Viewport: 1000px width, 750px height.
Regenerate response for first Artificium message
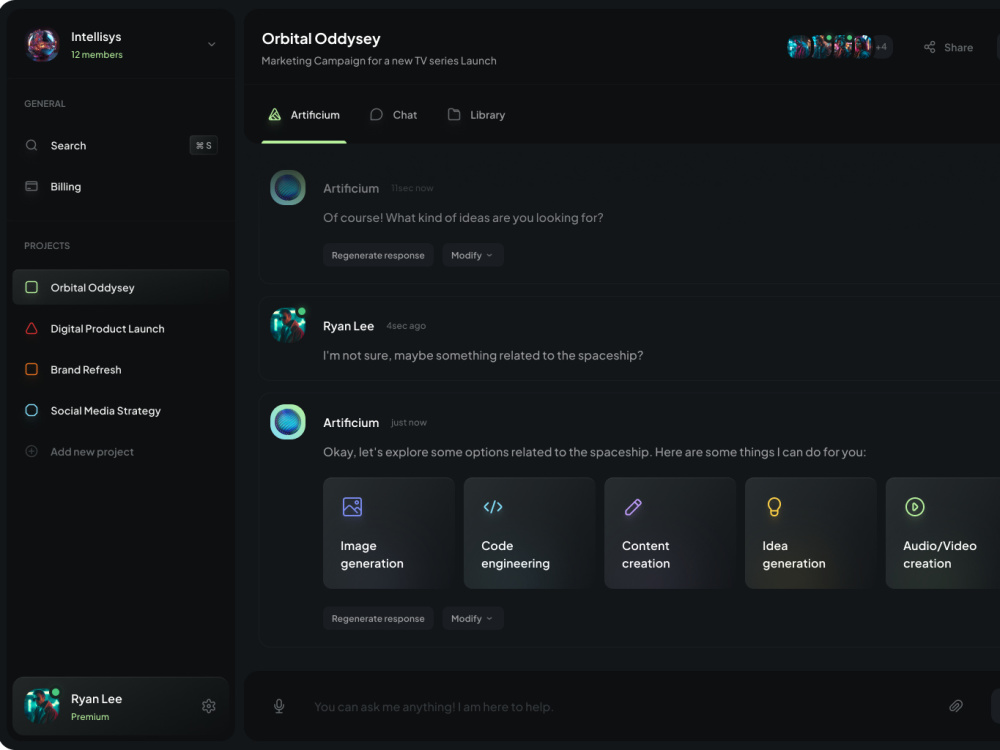point(378,255)
